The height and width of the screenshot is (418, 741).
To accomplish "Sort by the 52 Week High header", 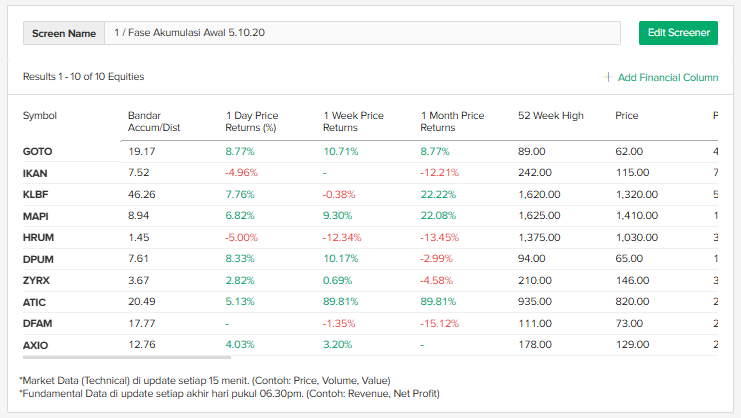I will coord(550,116).
